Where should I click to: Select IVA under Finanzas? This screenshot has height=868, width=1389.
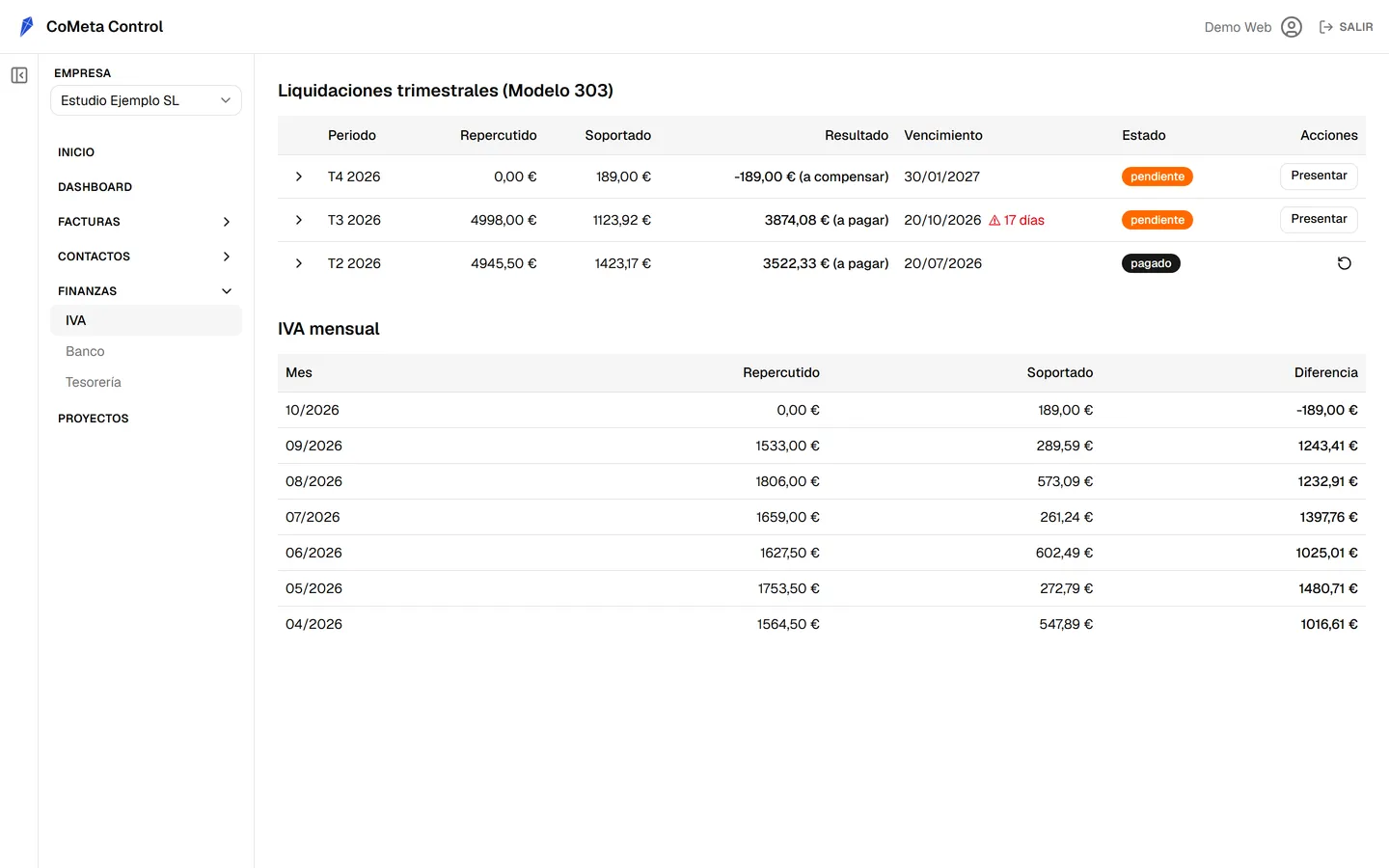click(x=146, y=320)
